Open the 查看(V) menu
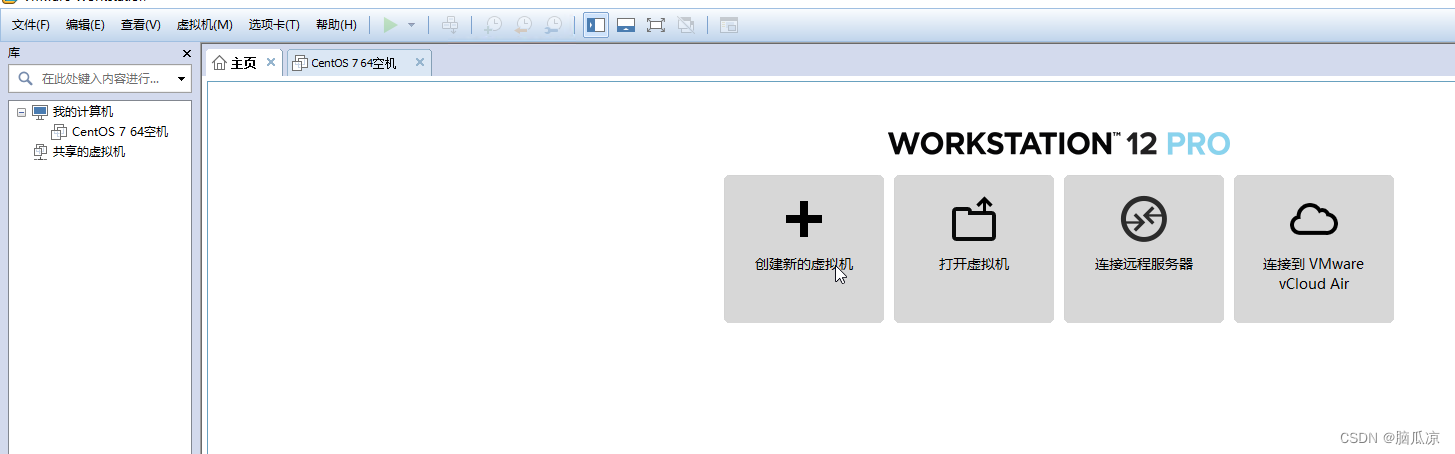Screen dimensions: 1455x454 click(x=140, y=25)
